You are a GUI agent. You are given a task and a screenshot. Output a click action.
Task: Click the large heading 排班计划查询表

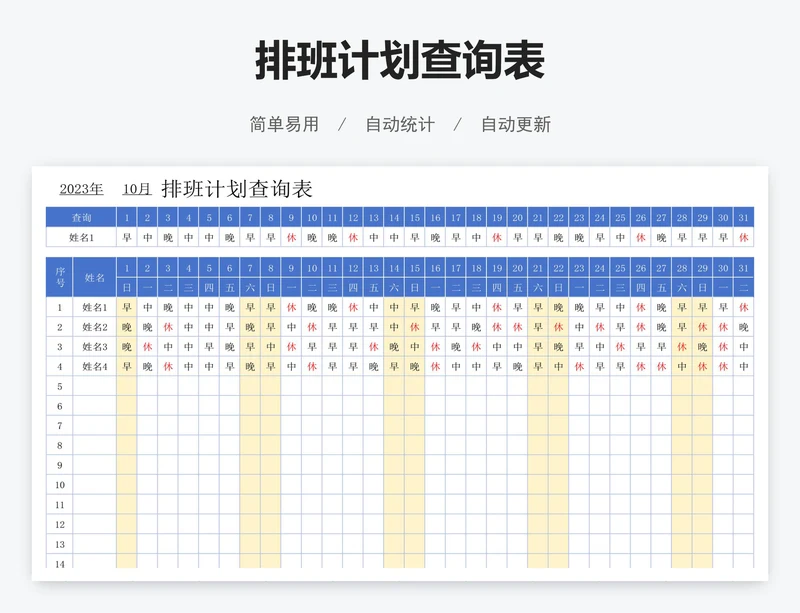click(400, 61)
